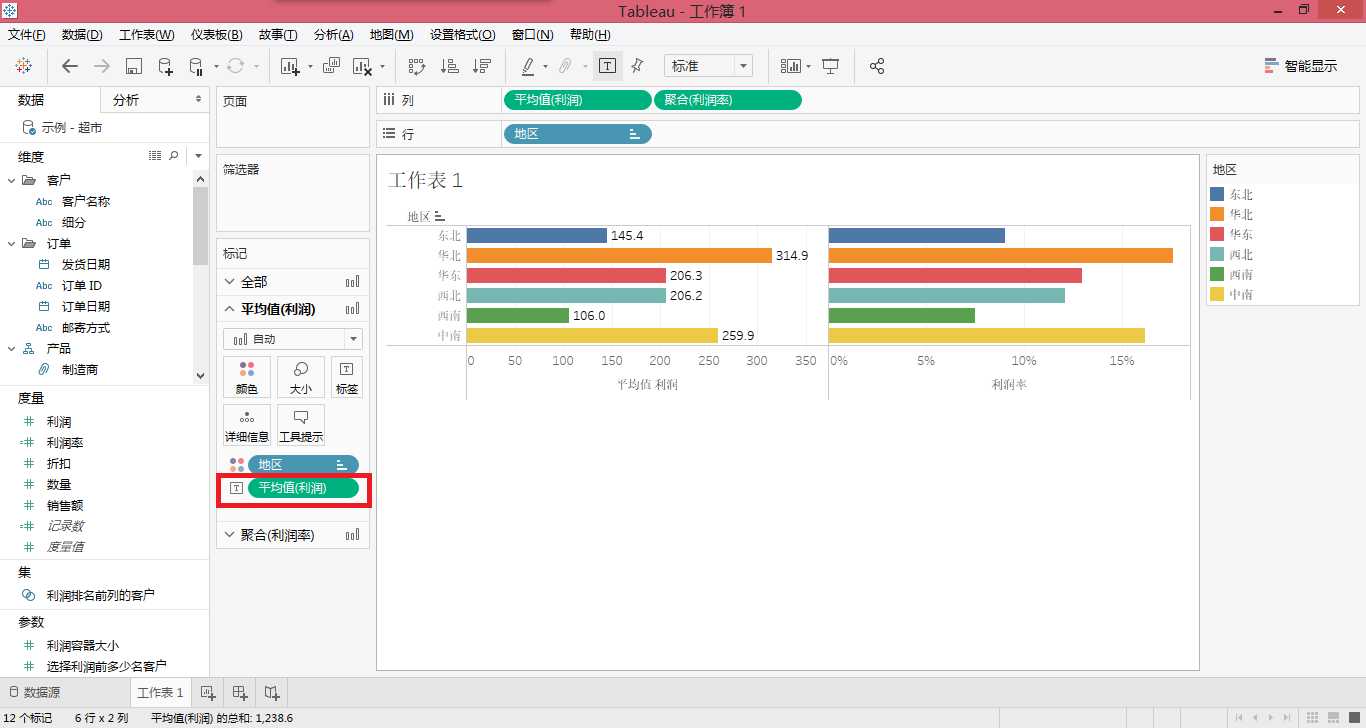This screenshot has width=1366, height=728.
Task: Select the 华北 legend color swatch
Action: tap(1217, 214)
